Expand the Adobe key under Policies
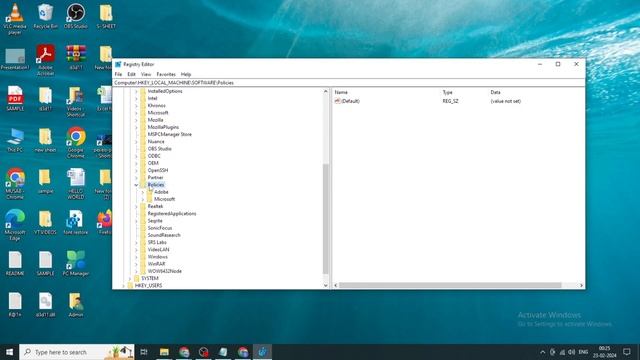This screenshot has width=640, height=360. 143,192
